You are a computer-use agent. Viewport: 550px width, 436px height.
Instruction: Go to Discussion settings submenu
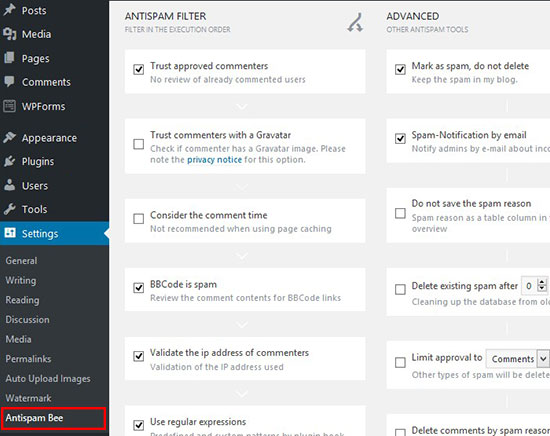point(27,320)
